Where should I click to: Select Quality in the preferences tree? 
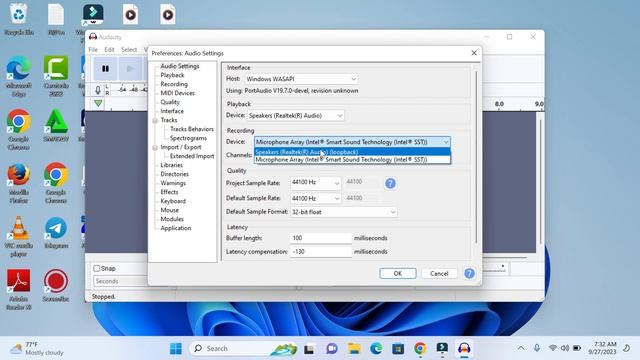[170, 102]
